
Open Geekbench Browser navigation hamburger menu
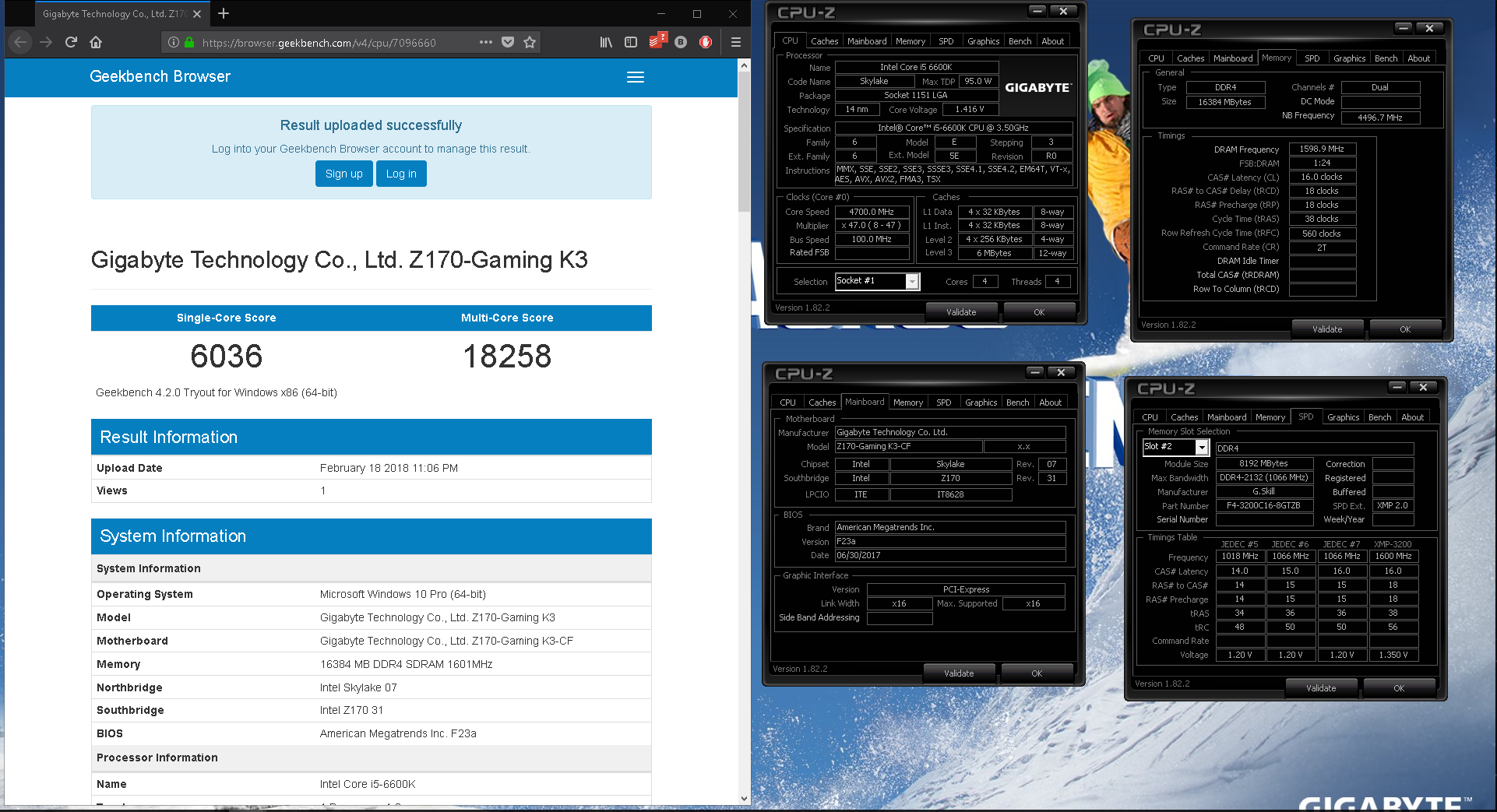636,77
